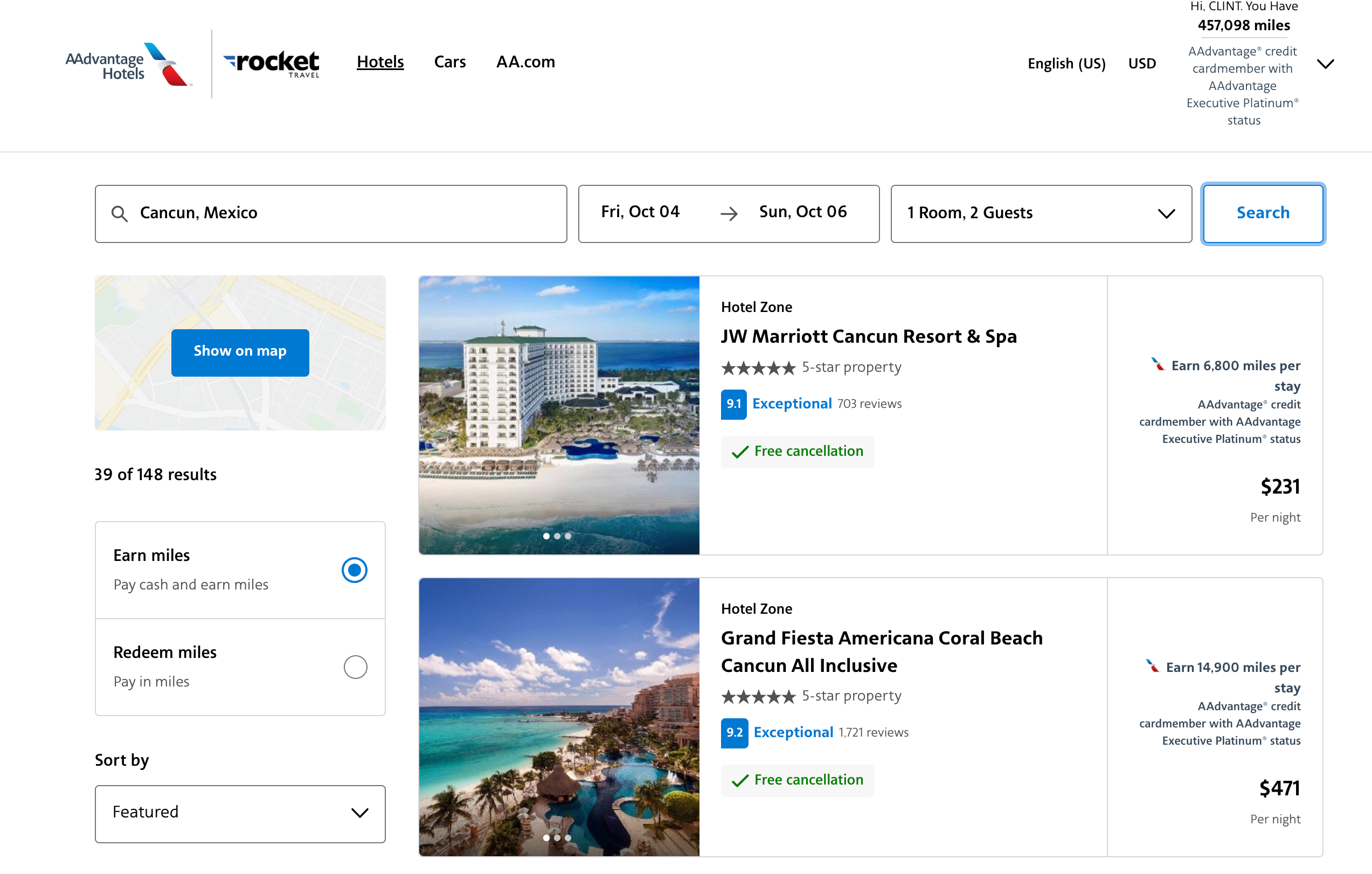Open the AA.com menu item
Image resolution: width=1372 pixels, height=874 pixels.
(525, 62)
